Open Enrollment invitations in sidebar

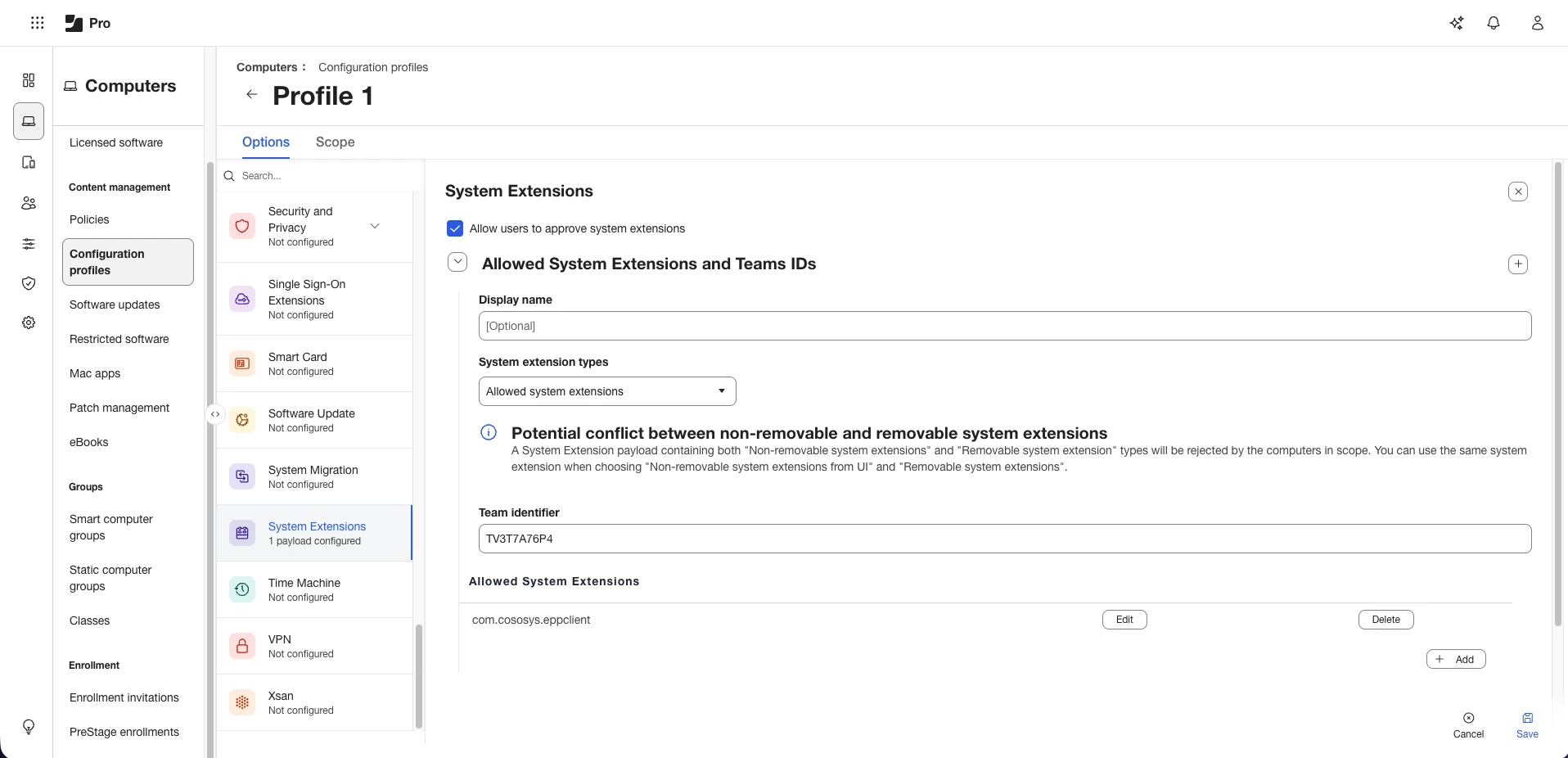point(124,697)
